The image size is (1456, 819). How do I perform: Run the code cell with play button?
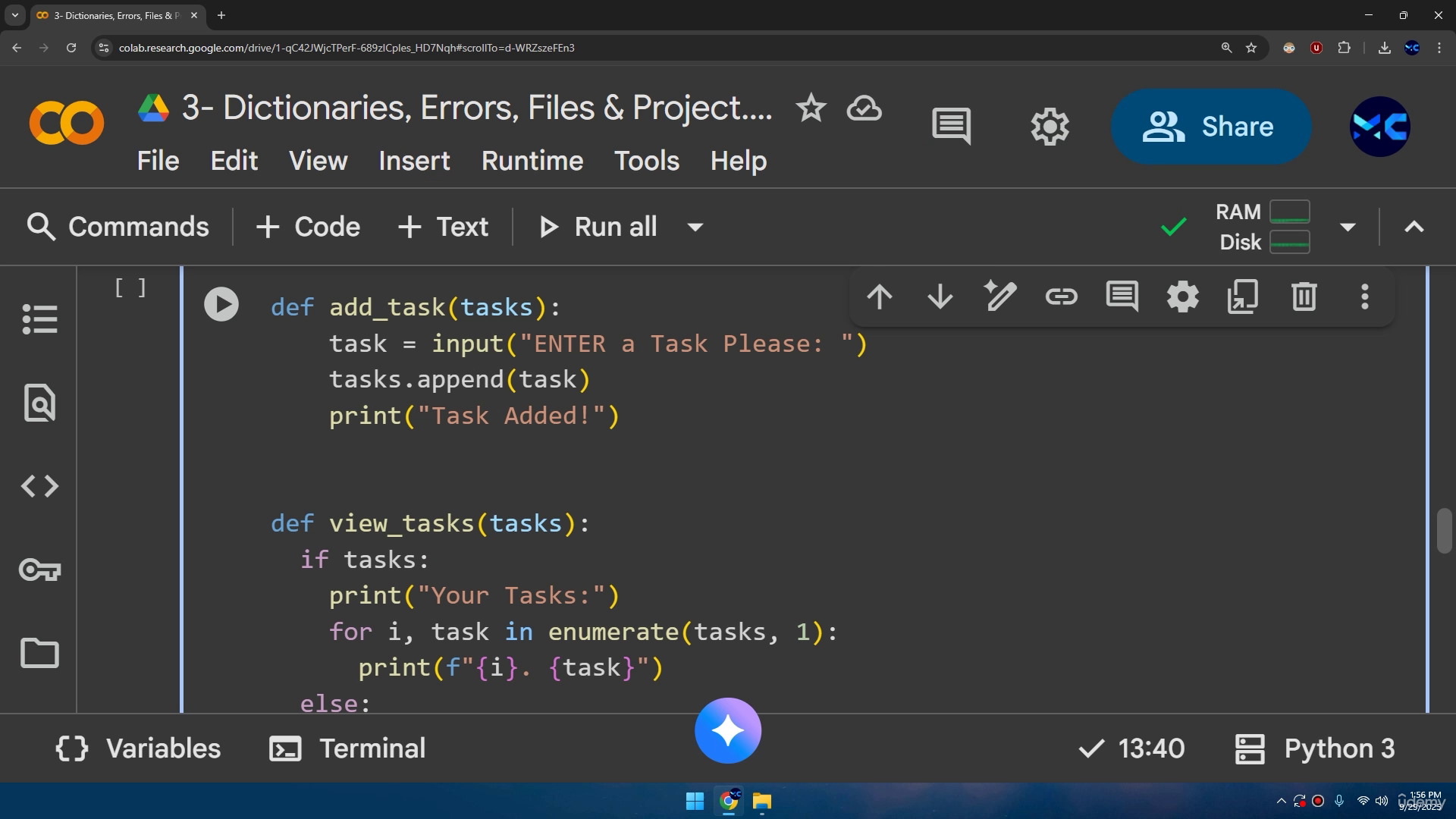point(221,305)
